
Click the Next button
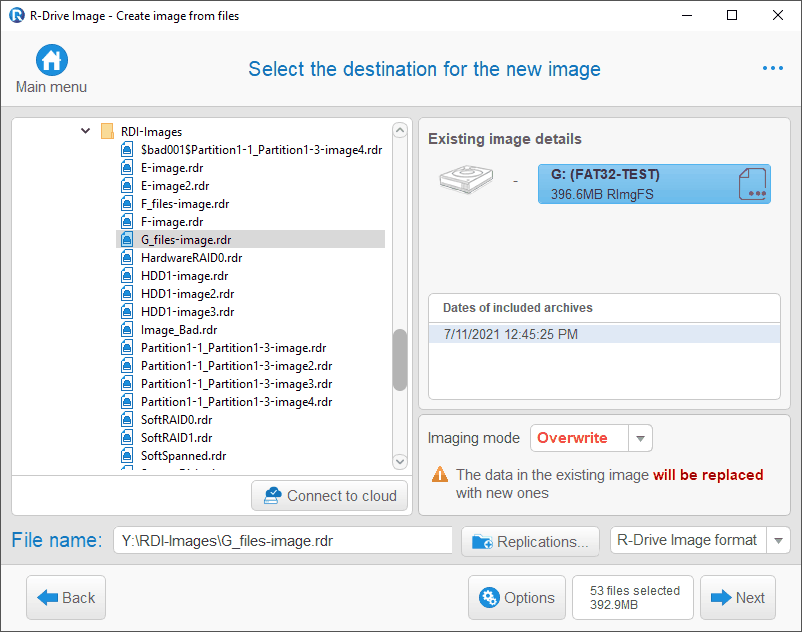pyautogui.click(x=738, y=597)
